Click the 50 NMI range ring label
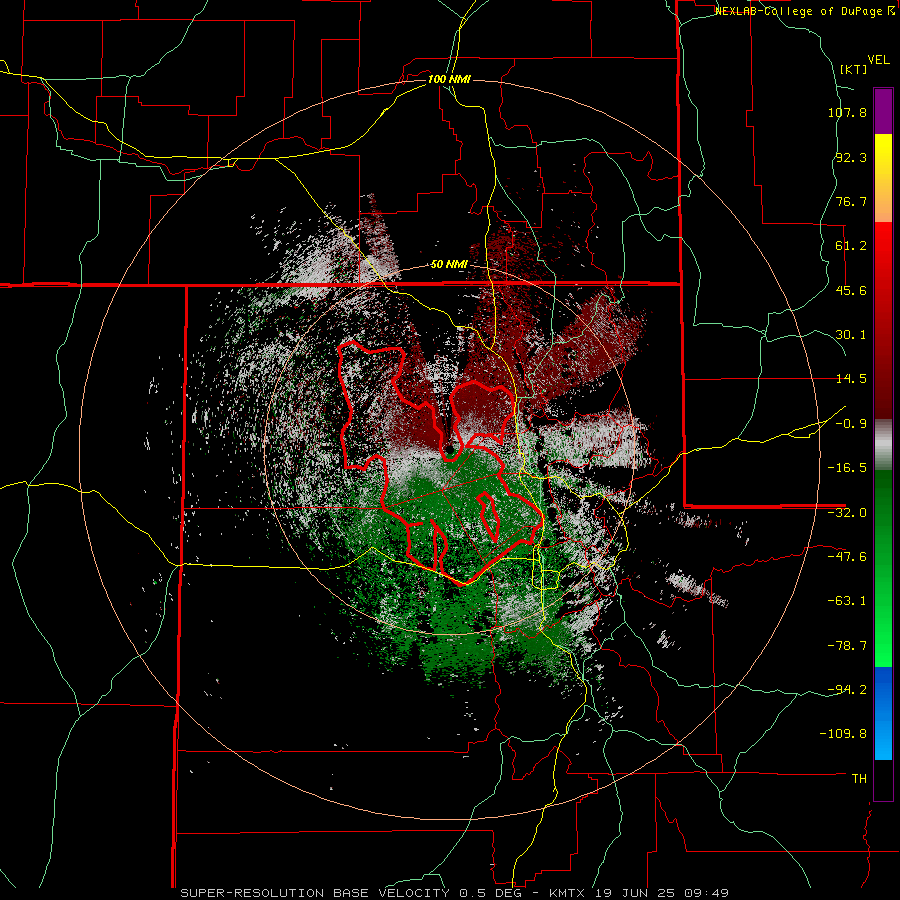This screenshot has height=900, width=900. coord(449,265)
